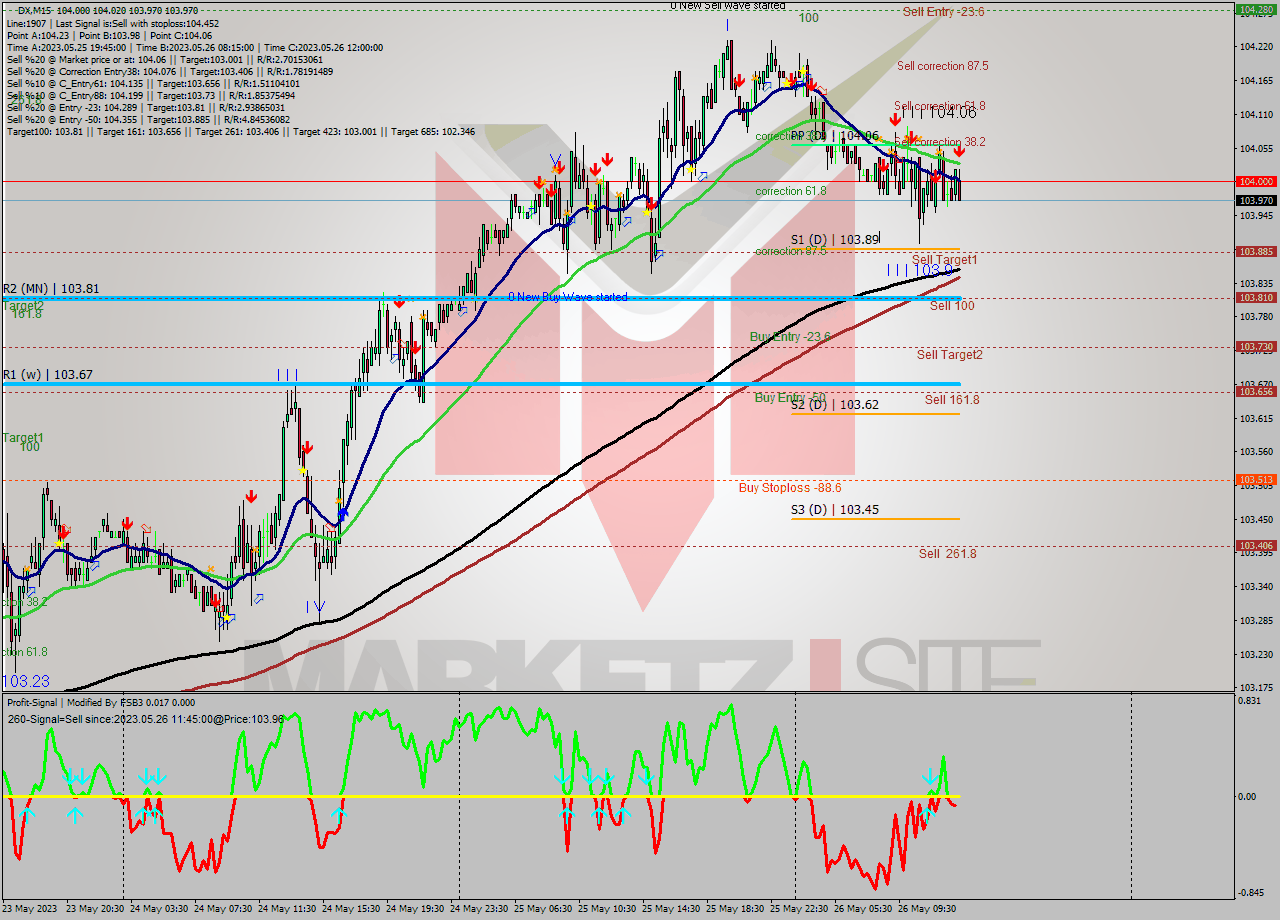Click the 'S2 (D) | 103.62' support label
Viewport: 1280px width, 920px height.
(x=834, y=405)
